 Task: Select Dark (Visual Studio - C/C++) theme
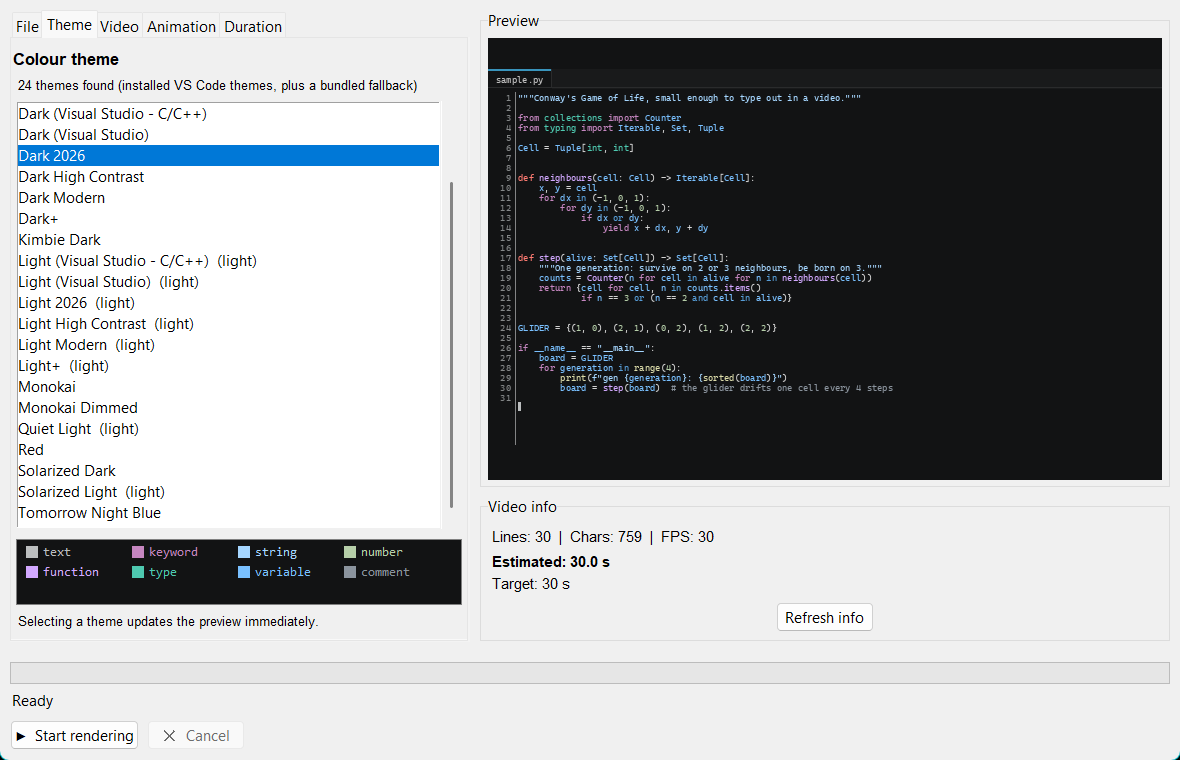pyautogui.click(x=228, y=114)
